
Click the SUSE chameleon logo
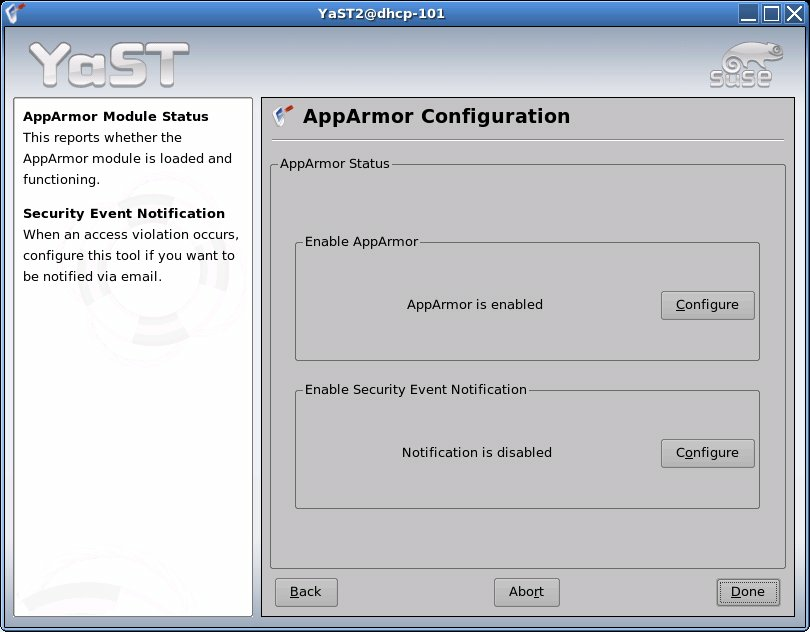[x=746, y=65]
